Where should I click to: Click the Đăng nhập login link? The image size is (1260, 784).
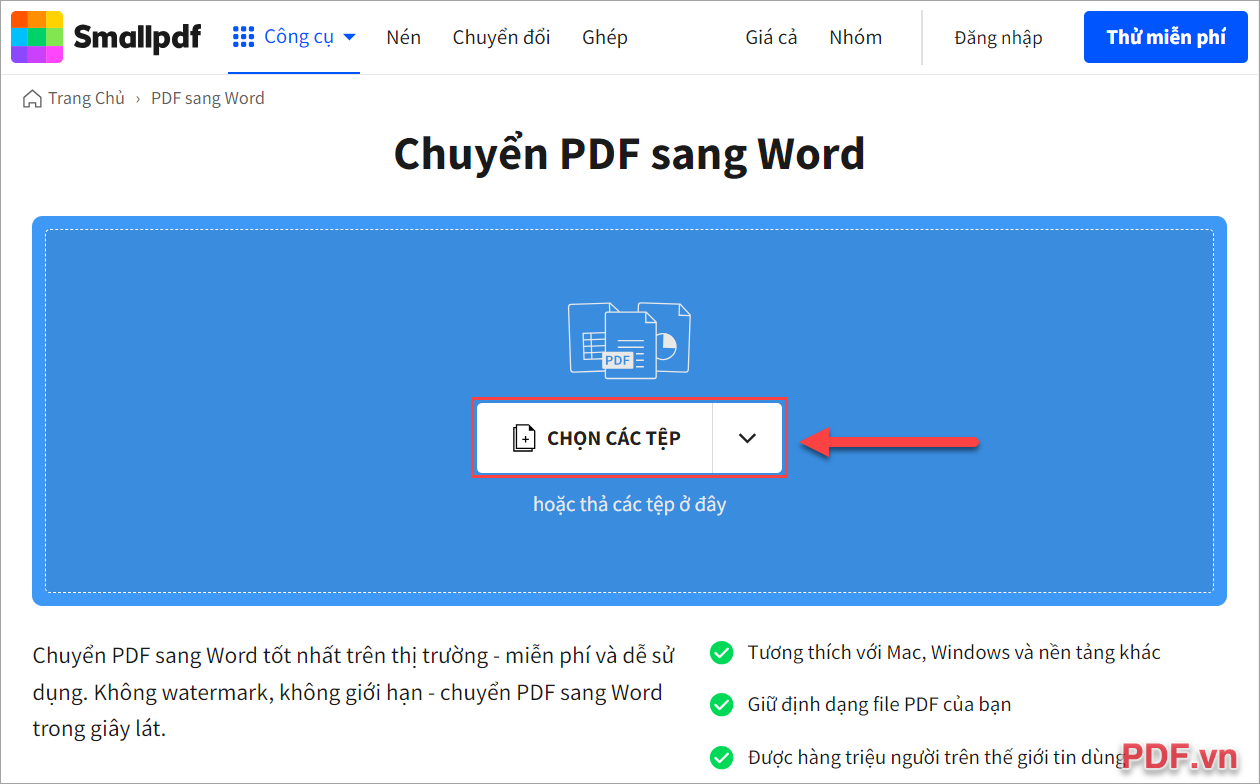click(998, 38)
